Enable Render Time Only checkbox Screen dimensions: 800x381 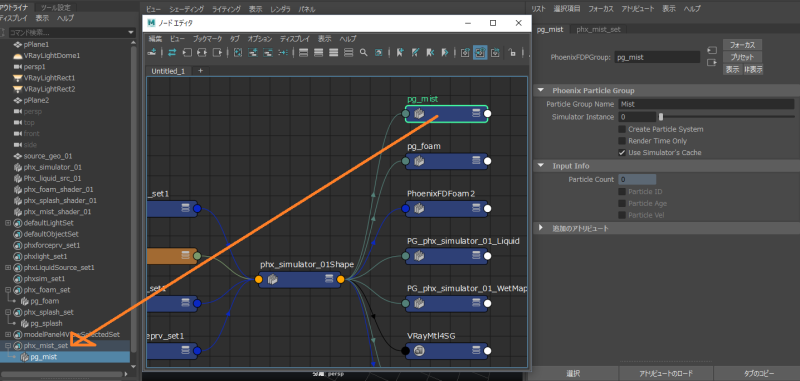[x=622, y=141]
